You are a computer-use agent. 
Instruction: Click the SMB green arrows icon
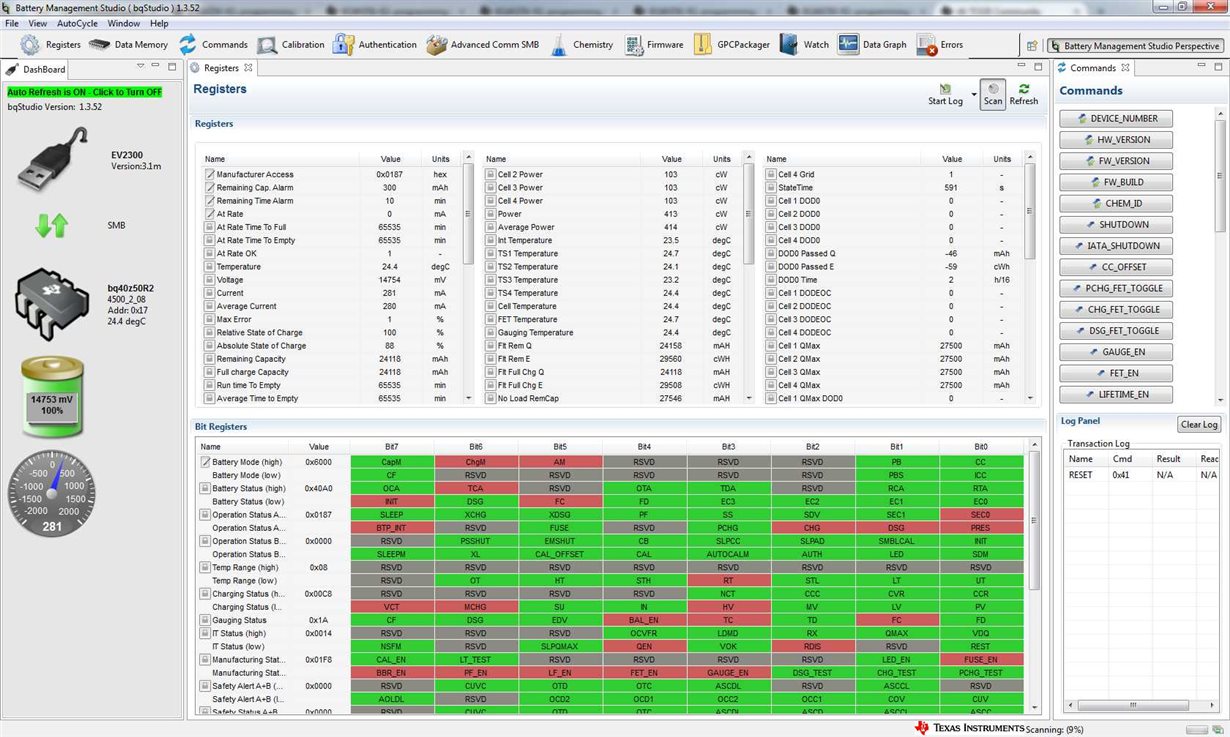click(51, 225)
